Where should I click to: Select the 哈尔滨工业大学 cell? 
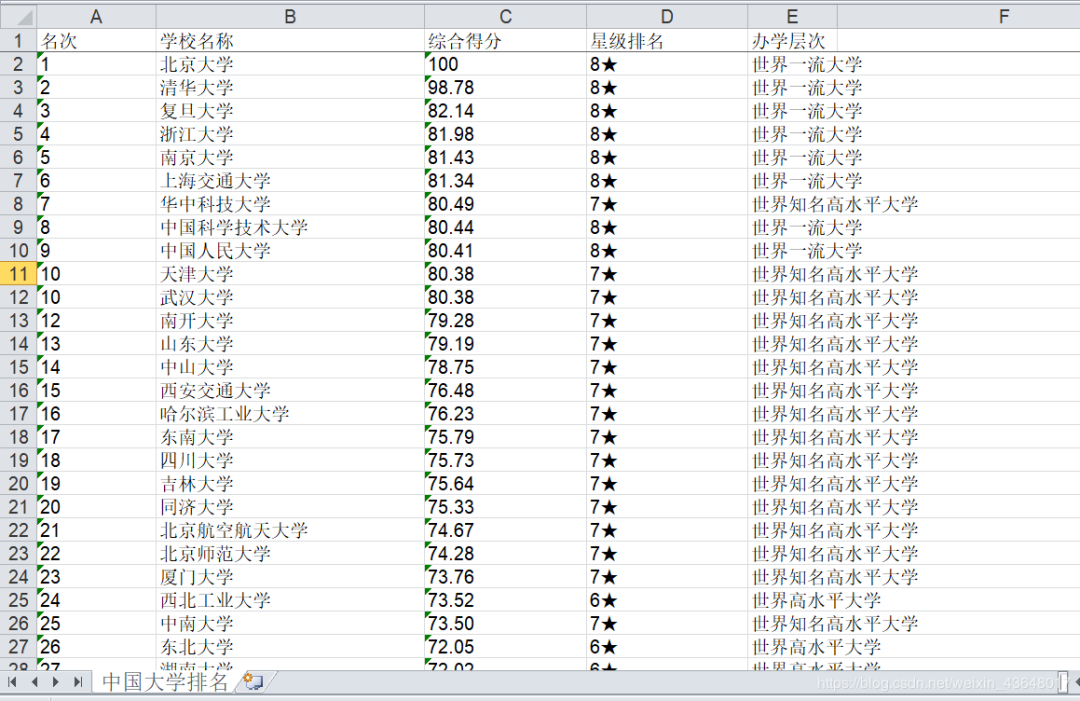tap(290, 414)
